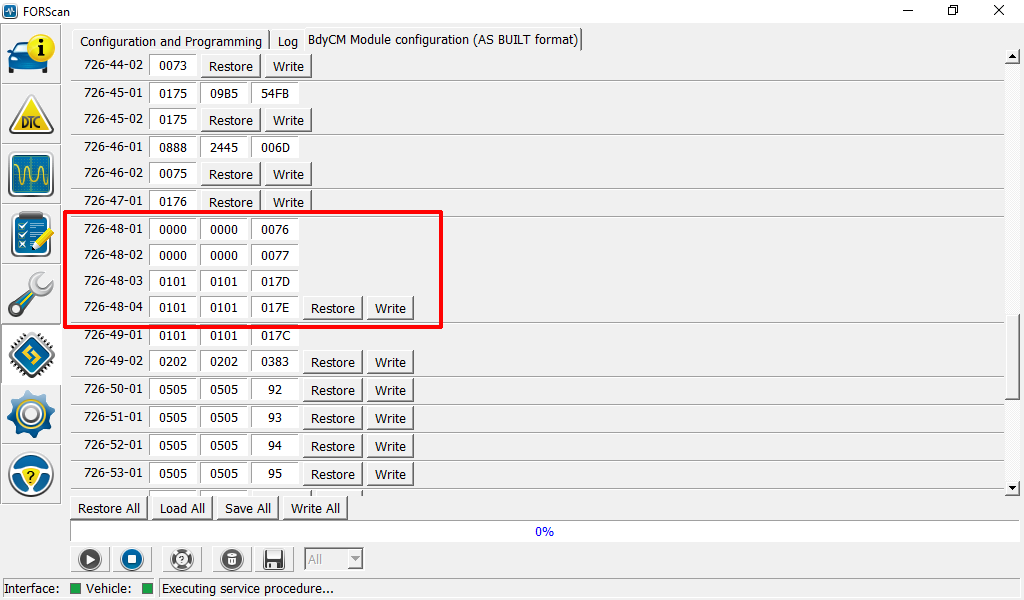Image resolution: width=1024 pixels, height=600 pixels.
Task: Click the Load All button
Action: pos(182,509)
